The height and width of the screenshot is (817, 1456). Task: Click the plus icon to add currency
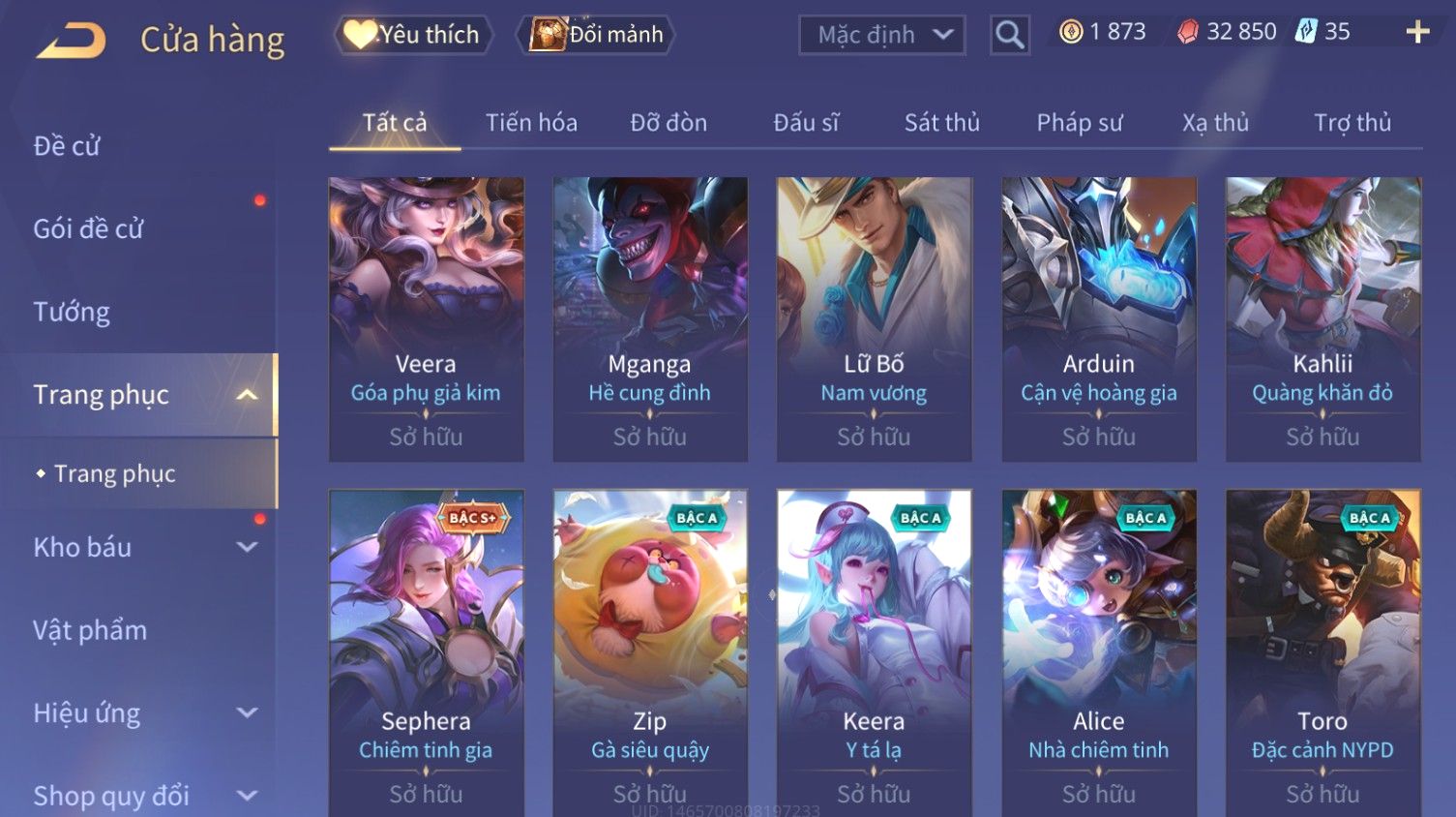(x=1417, y=32)
